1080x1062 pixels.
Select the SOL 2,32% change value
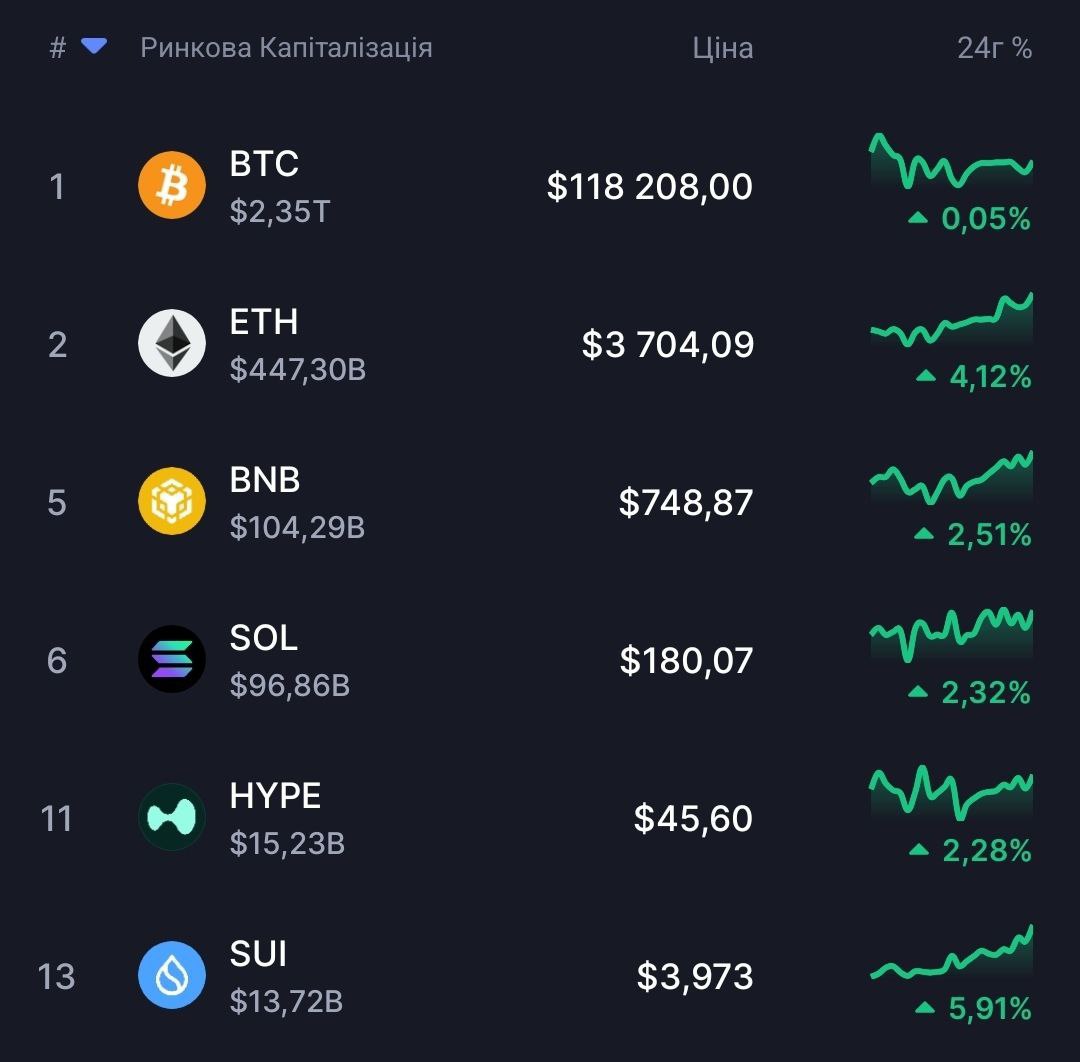click(x=986, y=692)
